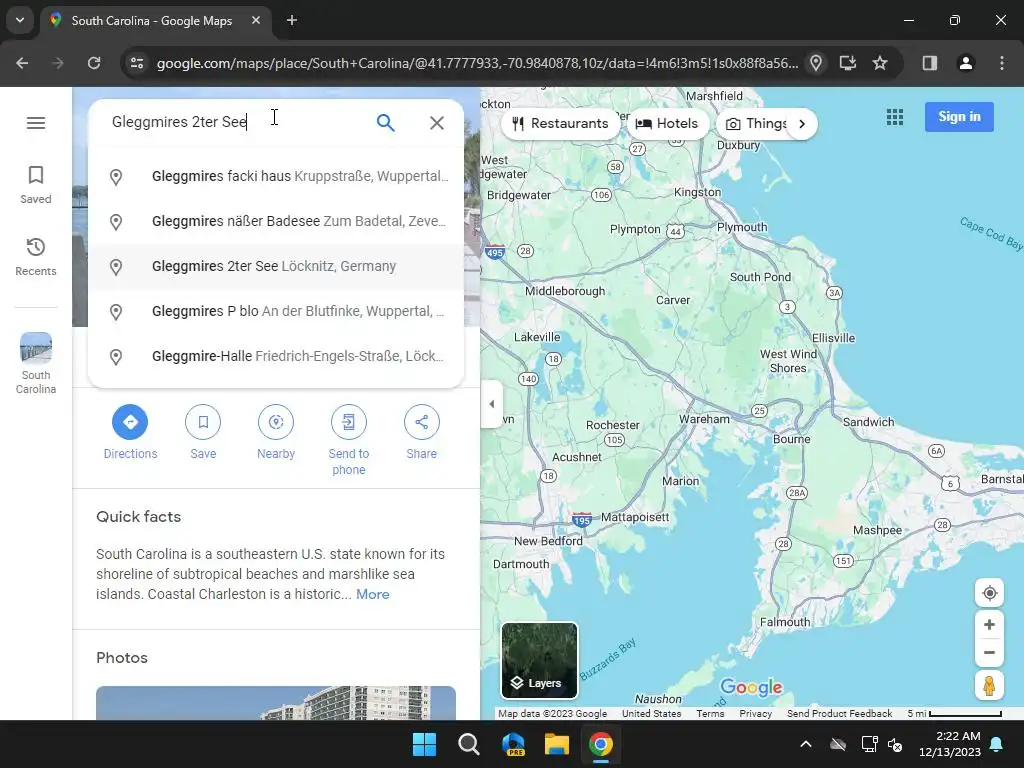
Task: Filter map by Hotels
Action: click(667, 123)
